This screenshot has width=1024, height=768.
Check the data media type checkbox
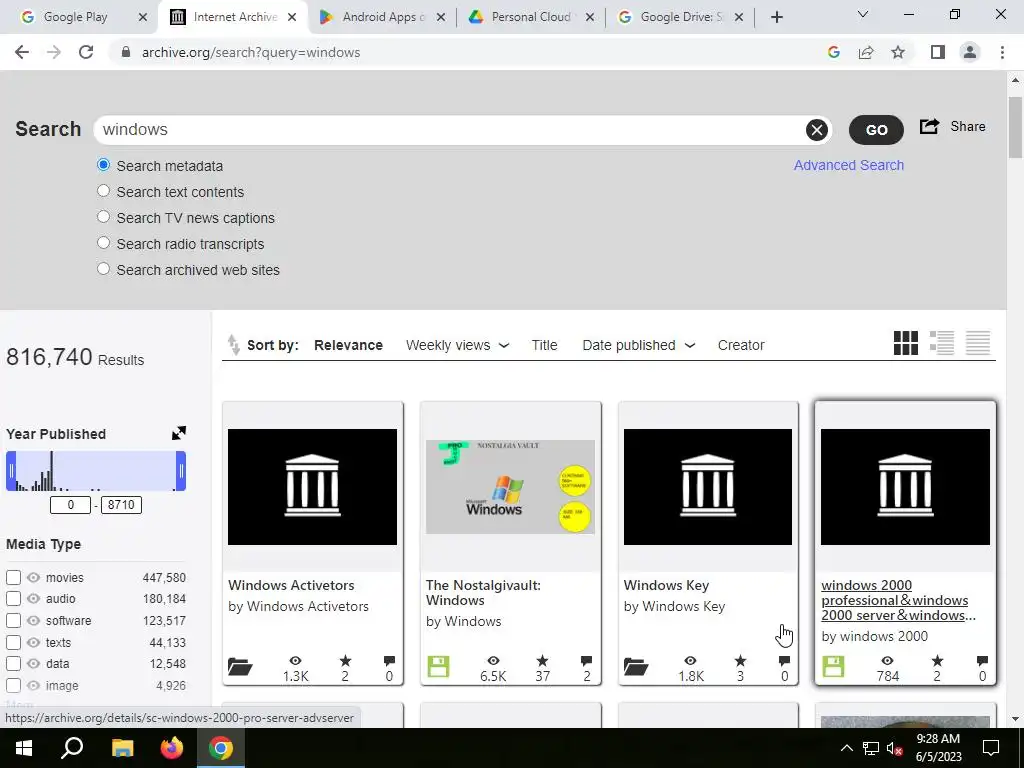pos(13,664)
